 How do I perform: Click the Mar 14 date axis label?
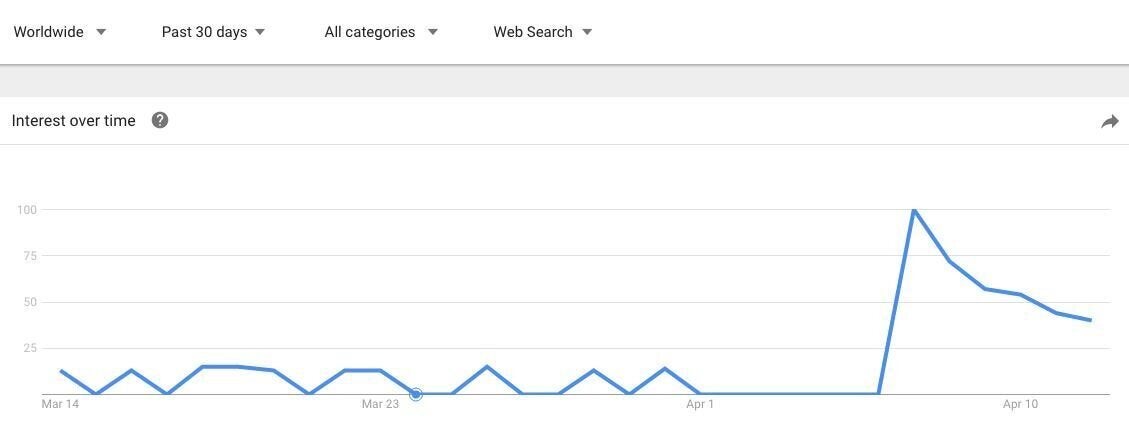pyautogui.click(x=60, y=404)
